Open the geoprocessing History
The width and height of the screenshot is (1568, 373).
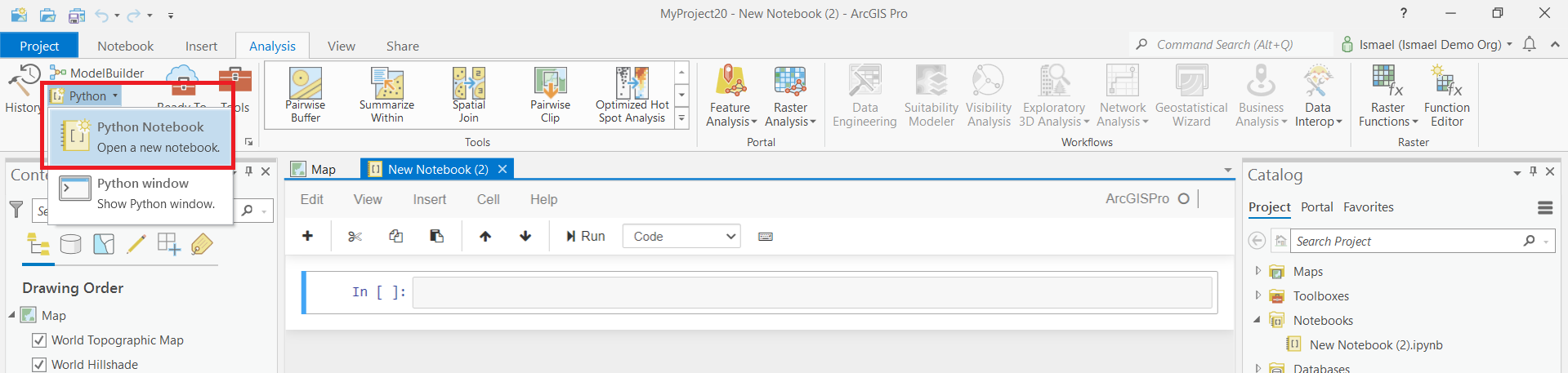coord(22,90)
